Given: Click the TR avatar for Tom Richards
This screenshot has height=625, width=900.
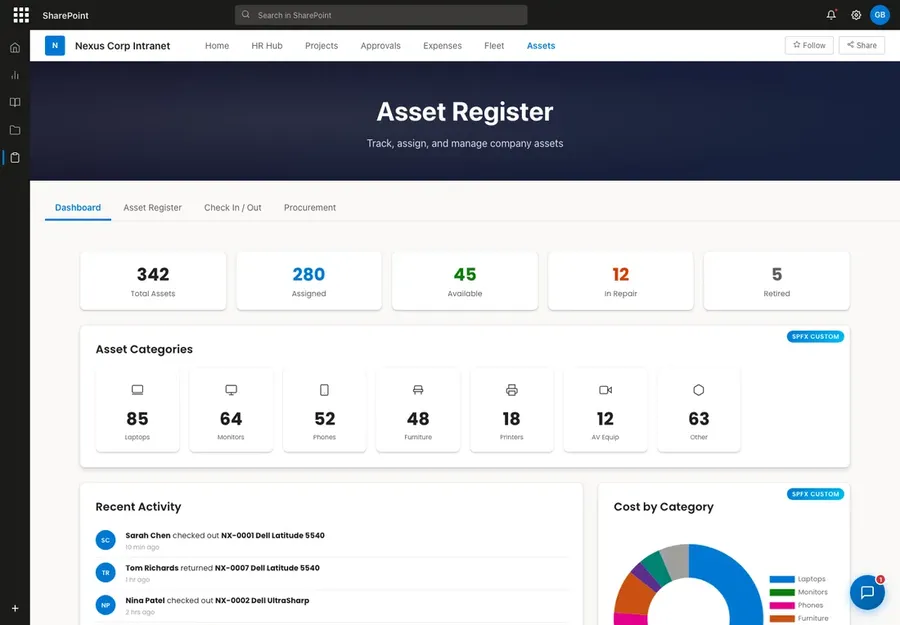Looking at the screenshot, I should 106,572.
